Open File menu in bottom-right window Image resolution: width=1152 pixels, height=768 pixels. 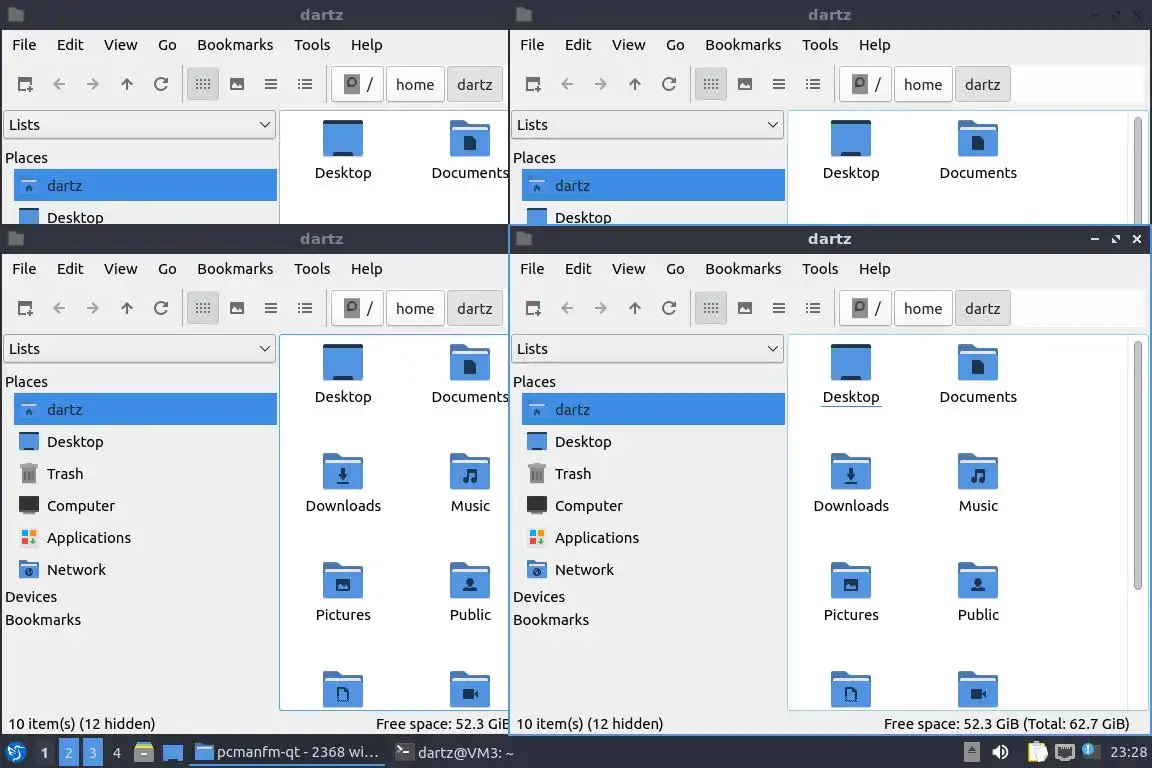(532, 268)
